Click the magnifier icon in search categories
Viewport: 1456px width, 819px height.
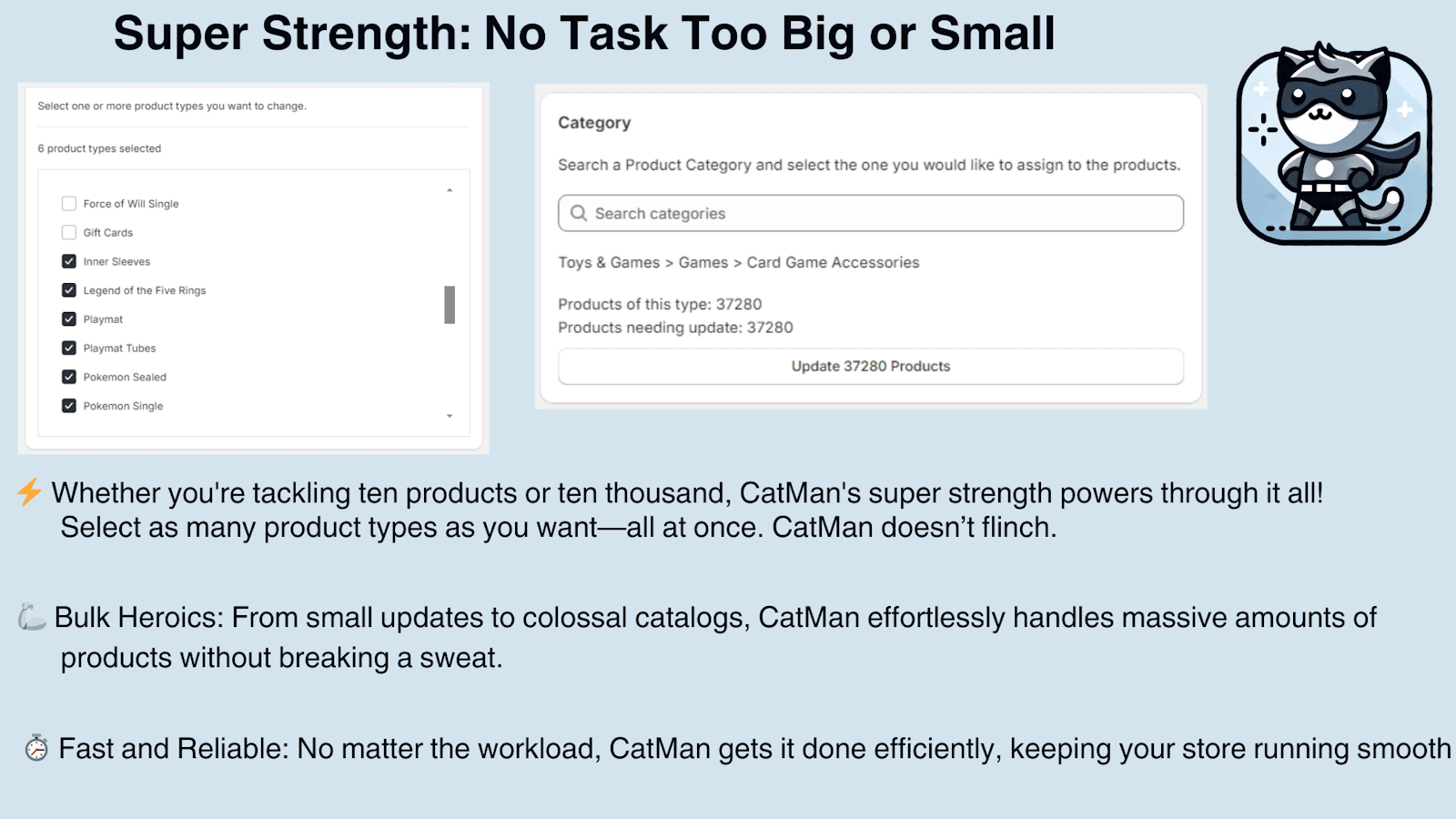click(578, 213)
